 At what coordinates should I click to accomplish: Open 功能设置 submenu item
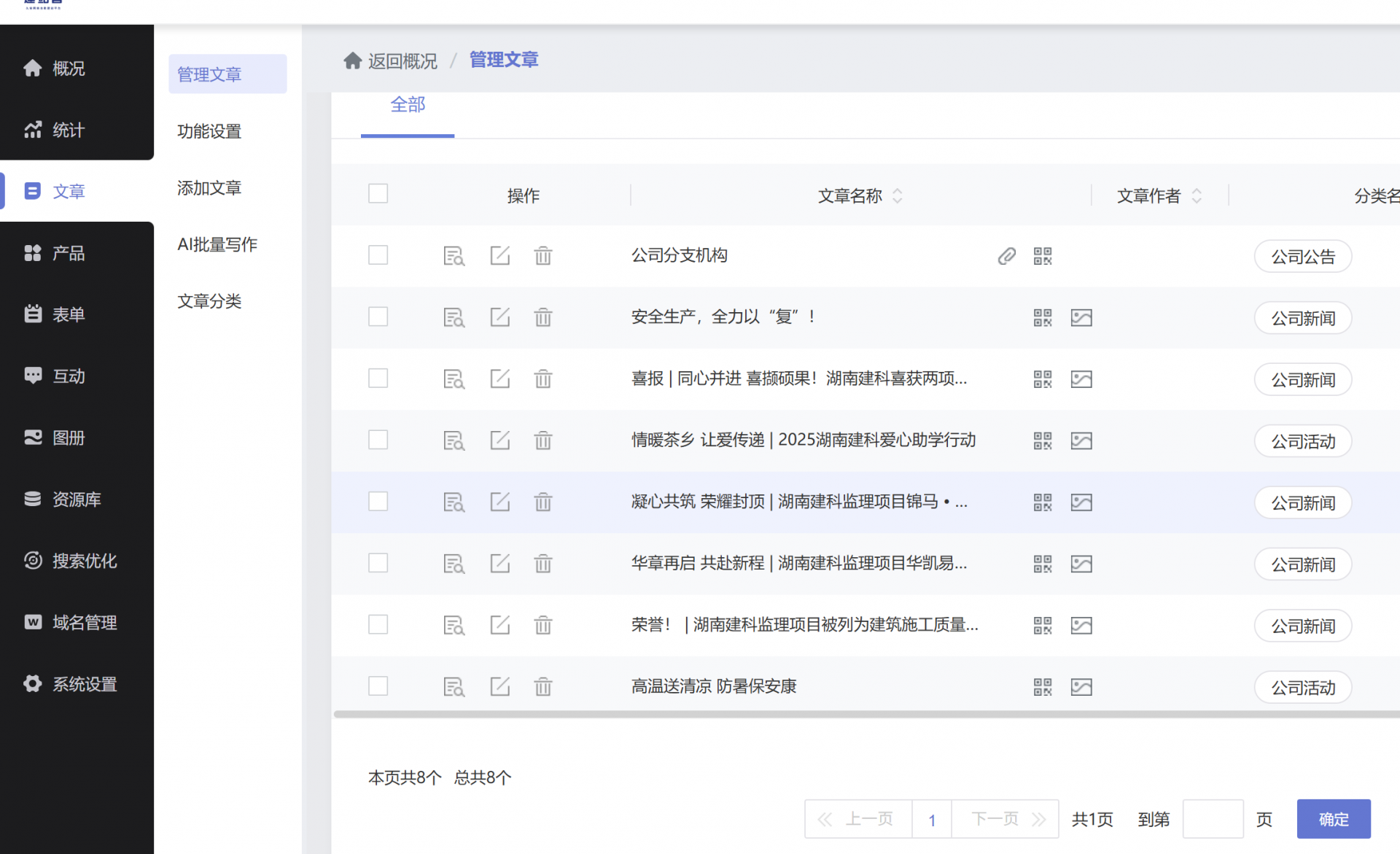pos(209,131)
